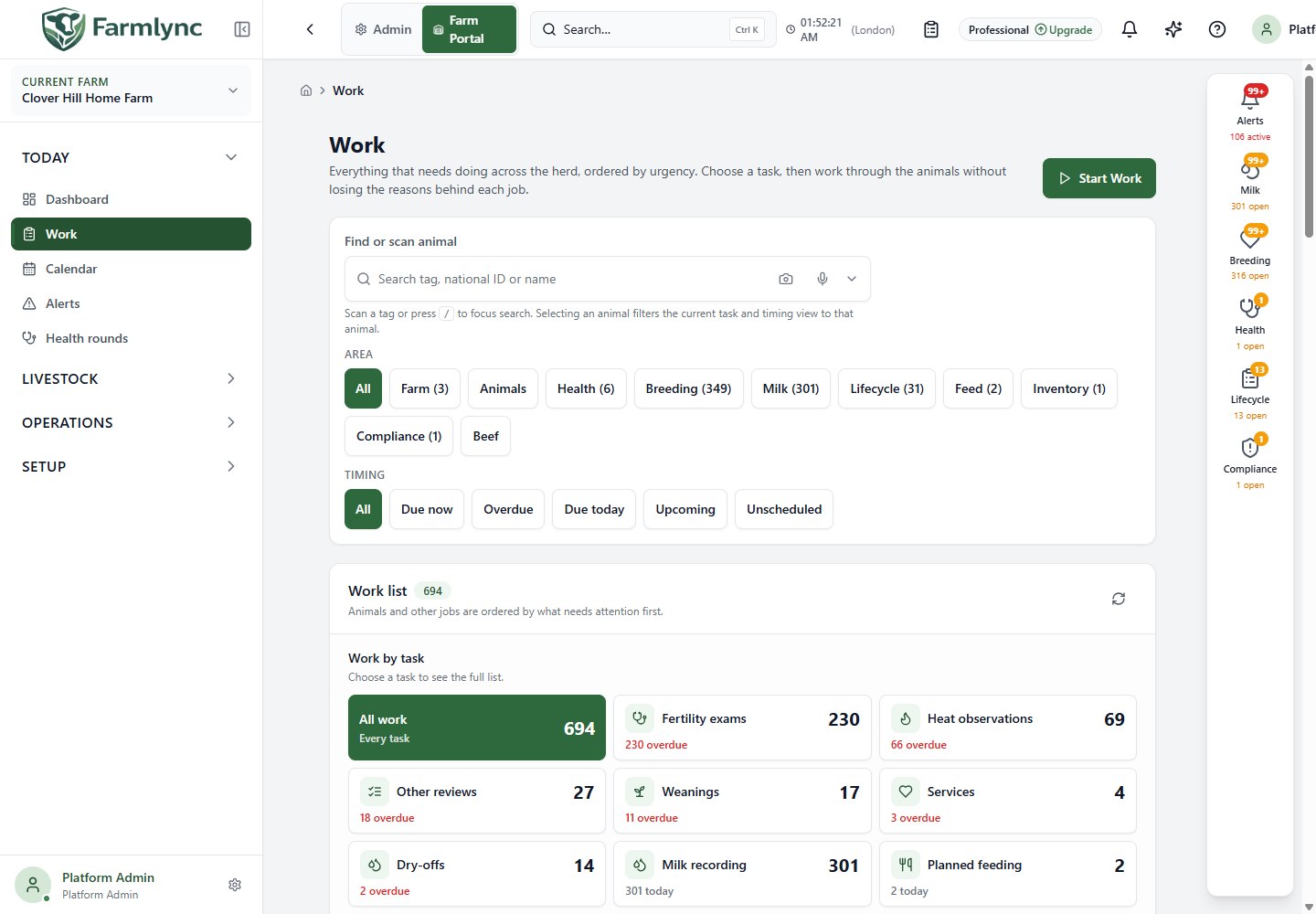Click the home breadcrumb icon

(306, 90)
